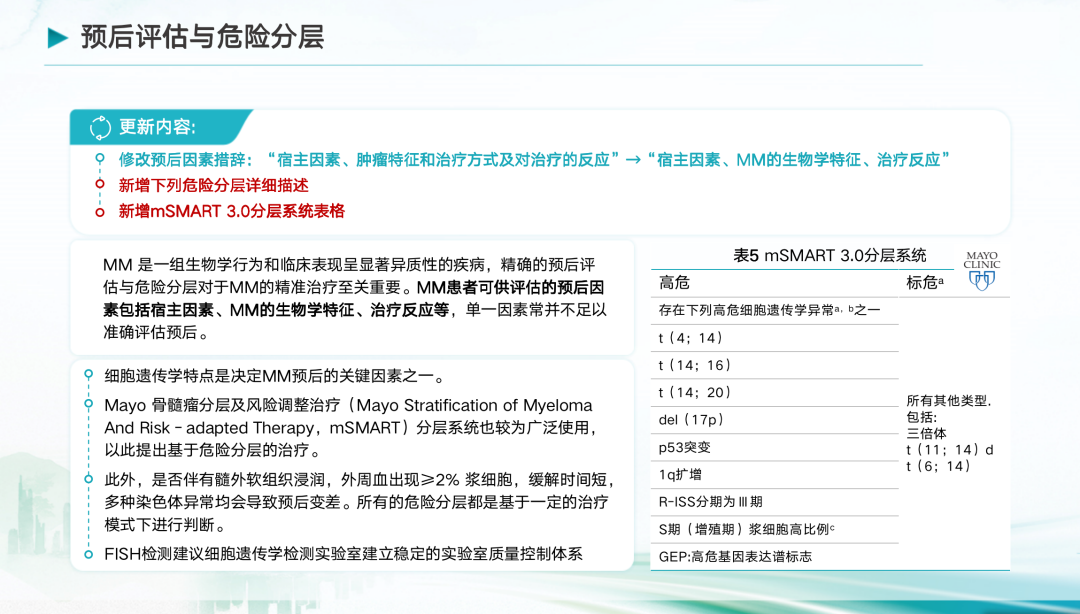Click the circular refresh icon beside 更新内容
Viewport: 1080px width, 614px height.
[100, 127]
